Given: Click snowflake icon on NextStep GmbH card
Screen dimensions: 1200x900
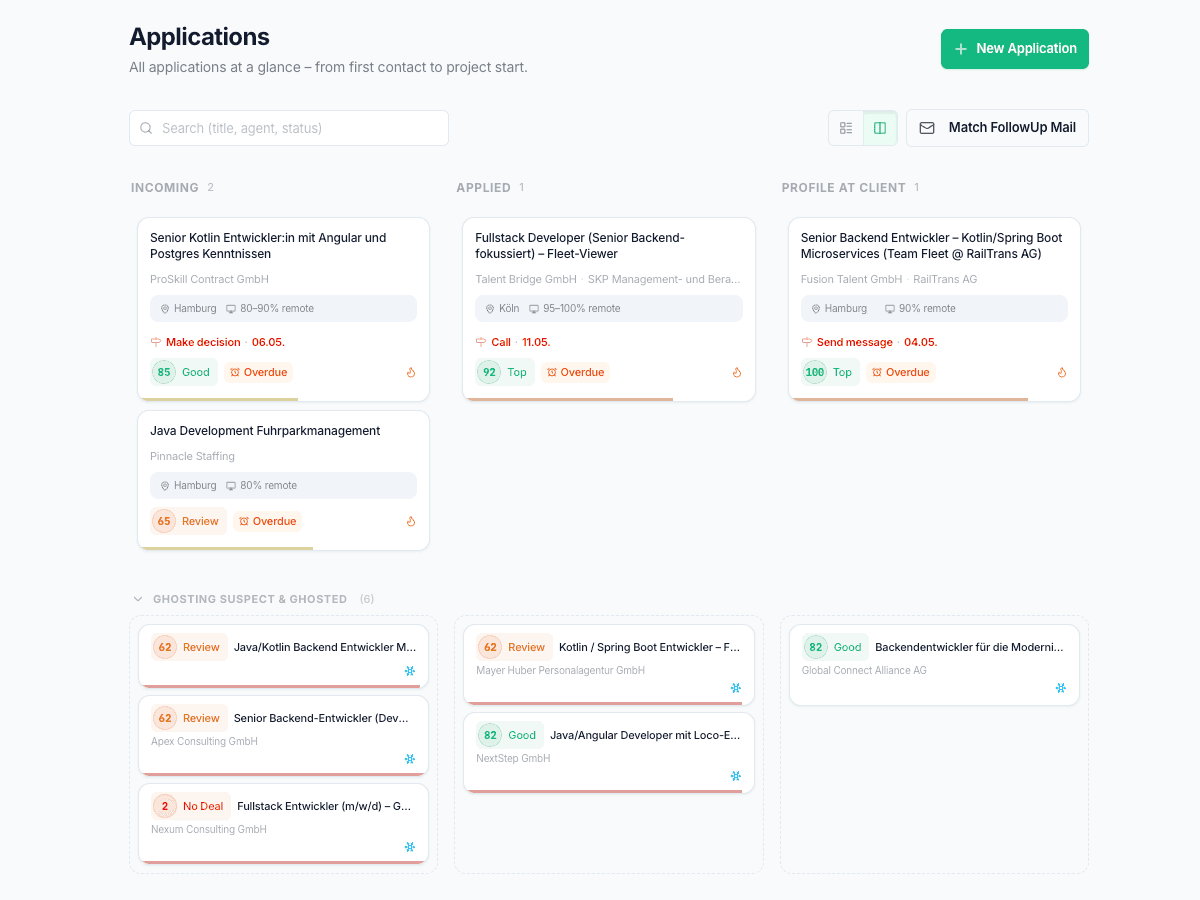Looking at the screenshot, I should click(x=736, y=776).
